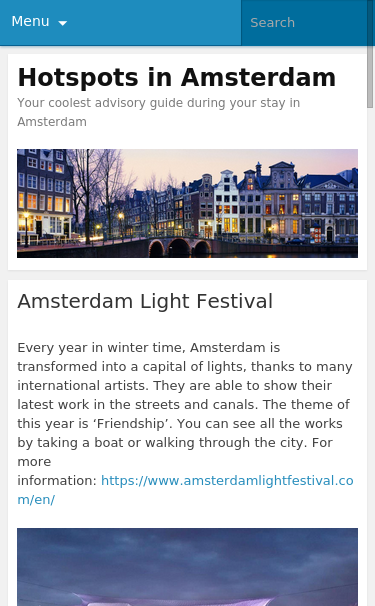The width and height of the screenshot is (375, 606).
Task: Click the 'transformed into a capital of lights' sentence
Action: [x=131, y=366]
